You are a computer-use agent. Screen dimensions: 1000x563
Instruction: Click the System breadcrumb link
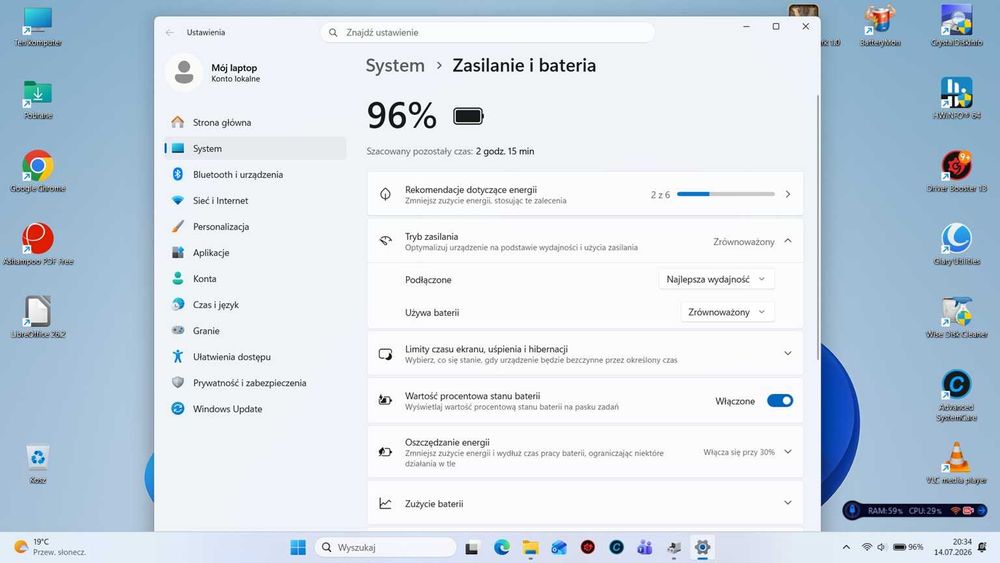[395, 66]
